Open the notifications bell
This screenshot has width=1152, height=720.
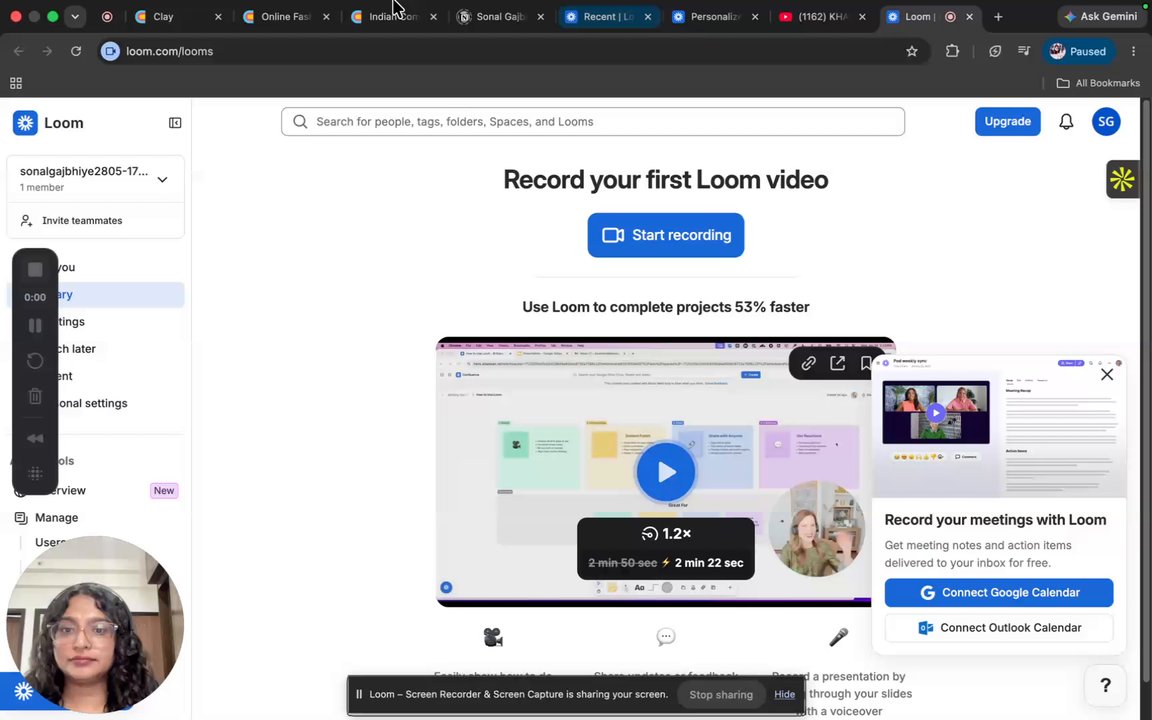[1065, 122]
